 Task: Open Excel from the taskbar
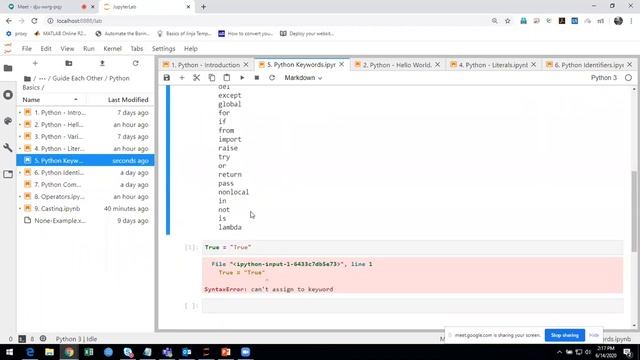89,352
